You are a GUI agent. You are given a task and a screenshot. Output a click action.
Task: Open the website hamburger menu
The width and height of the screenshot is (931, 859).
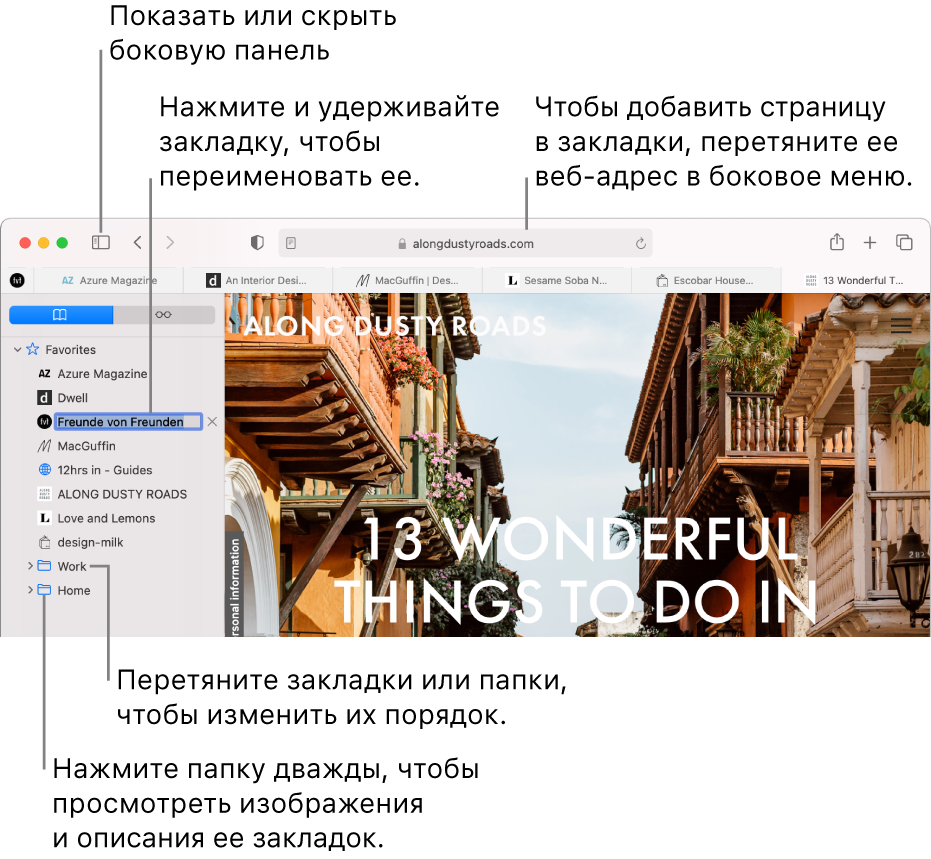click(901, 325)
